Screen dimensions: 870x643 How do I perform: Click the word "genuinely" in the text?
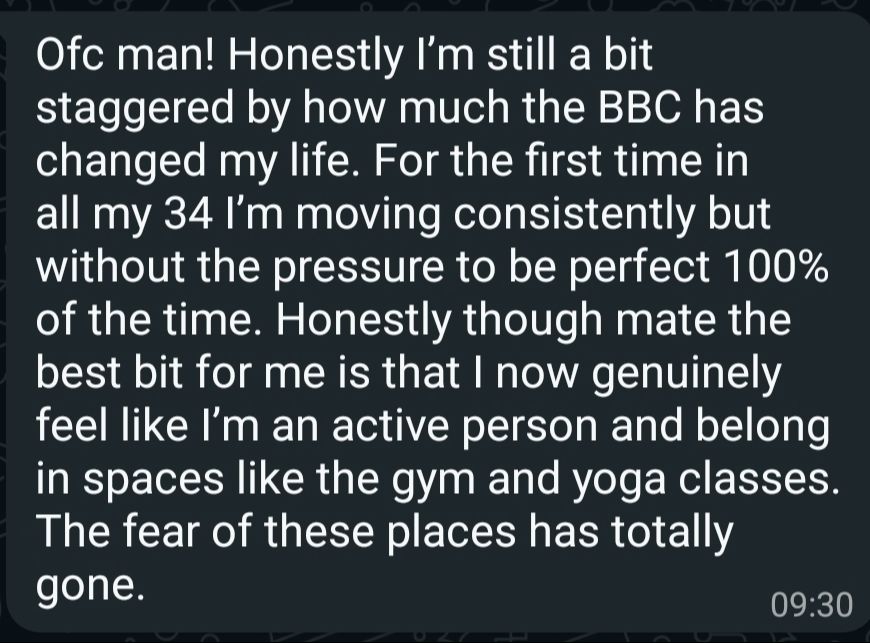click(x=686, y=377)
